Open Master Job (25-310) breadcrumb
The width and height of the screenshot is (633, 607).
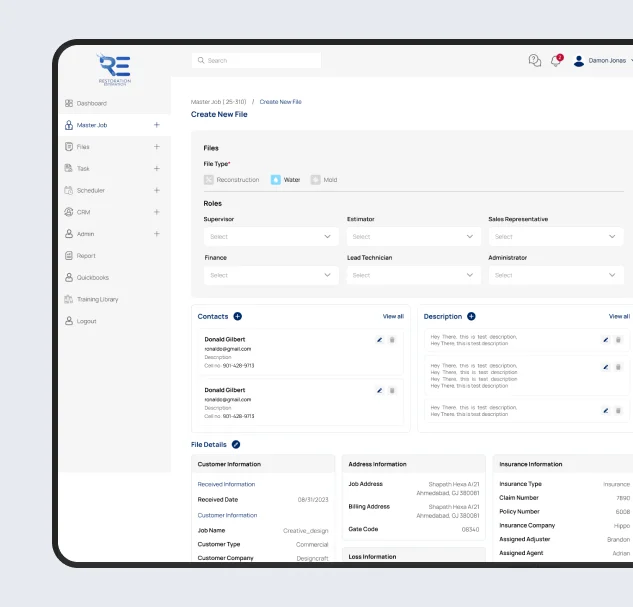pyautogui.click(x=218, y=102)
